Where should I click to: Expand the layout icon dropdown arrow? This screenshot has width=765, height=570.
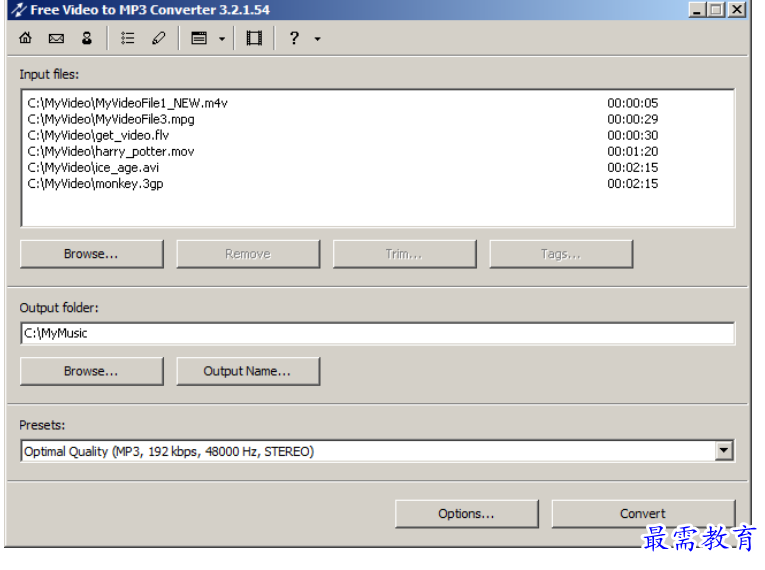(x=221, y=39)
